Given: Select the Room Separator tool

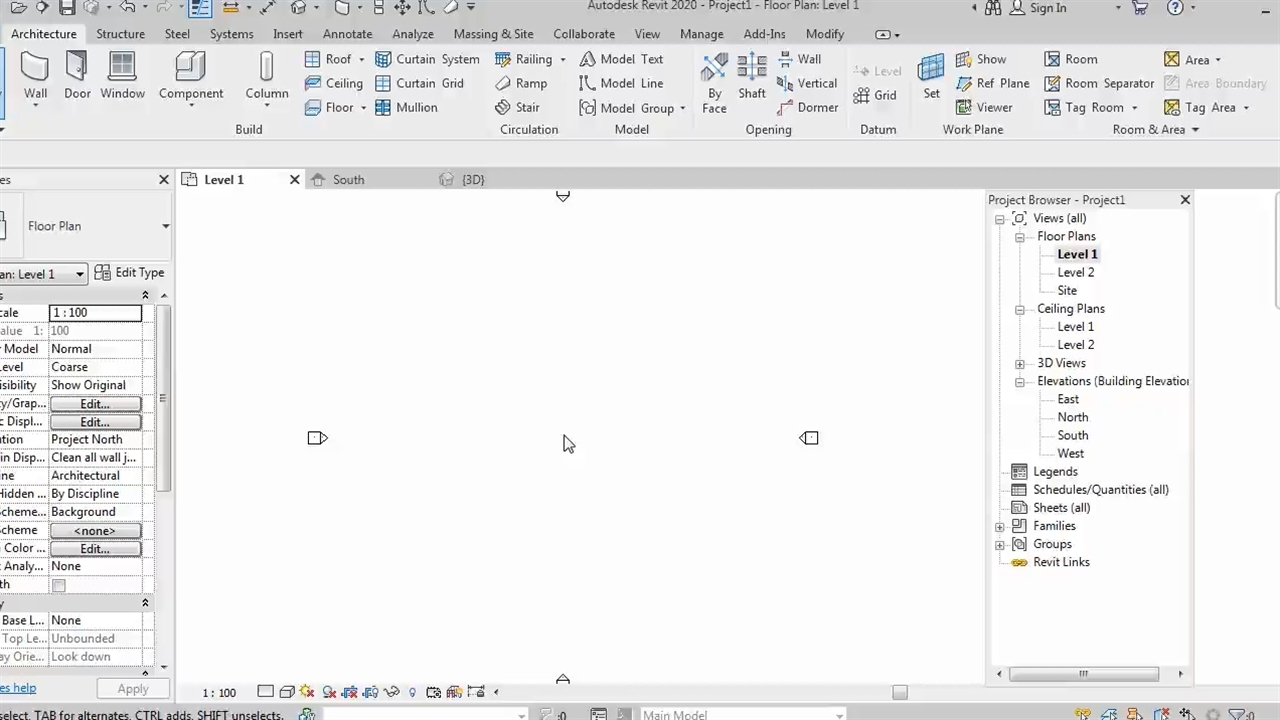Looking at the screenshot, I should click(x=1099, y=83).
